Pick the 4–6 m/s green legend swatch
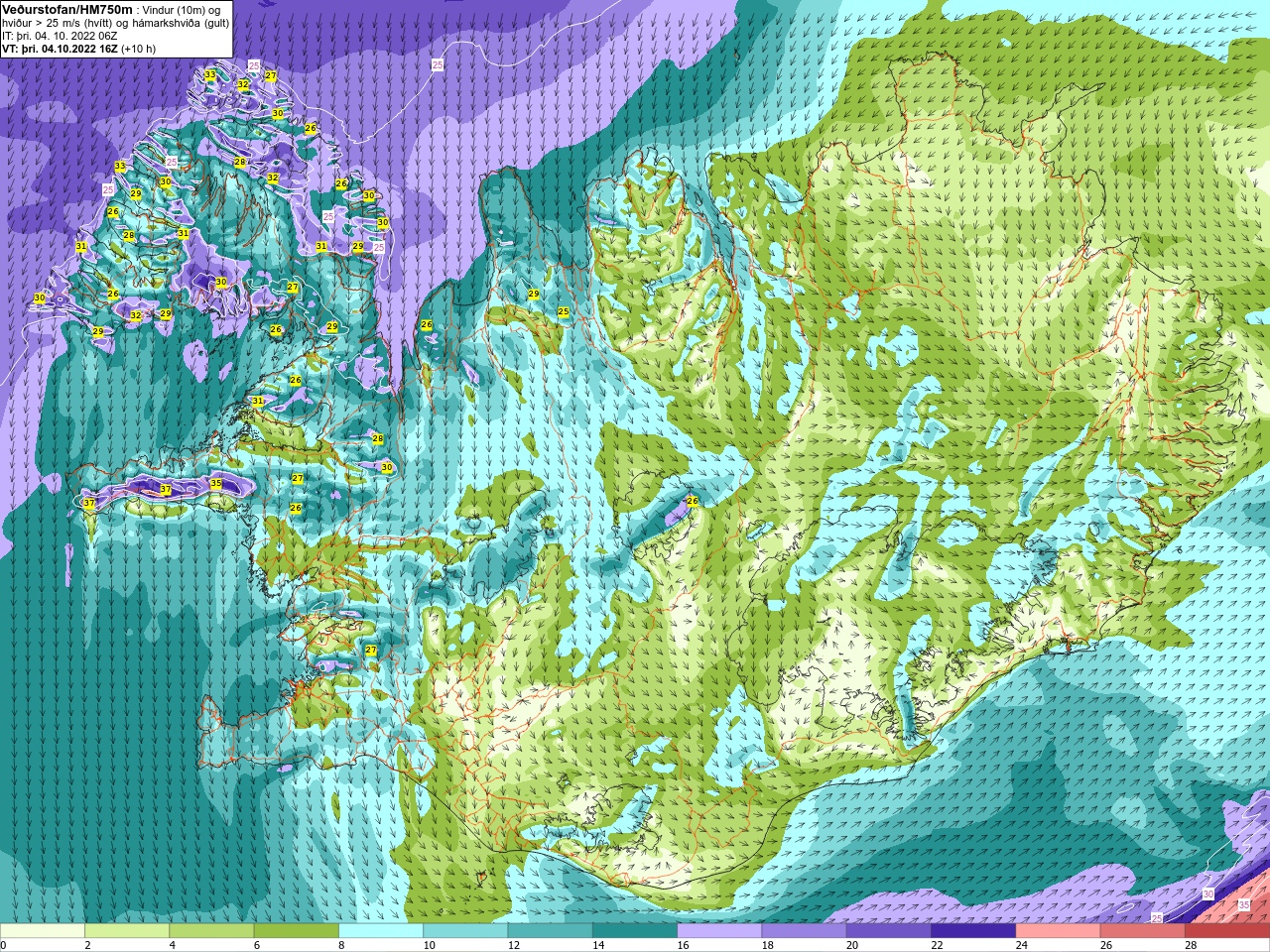Screen dimensions: 1270x952 click(211, 931)
